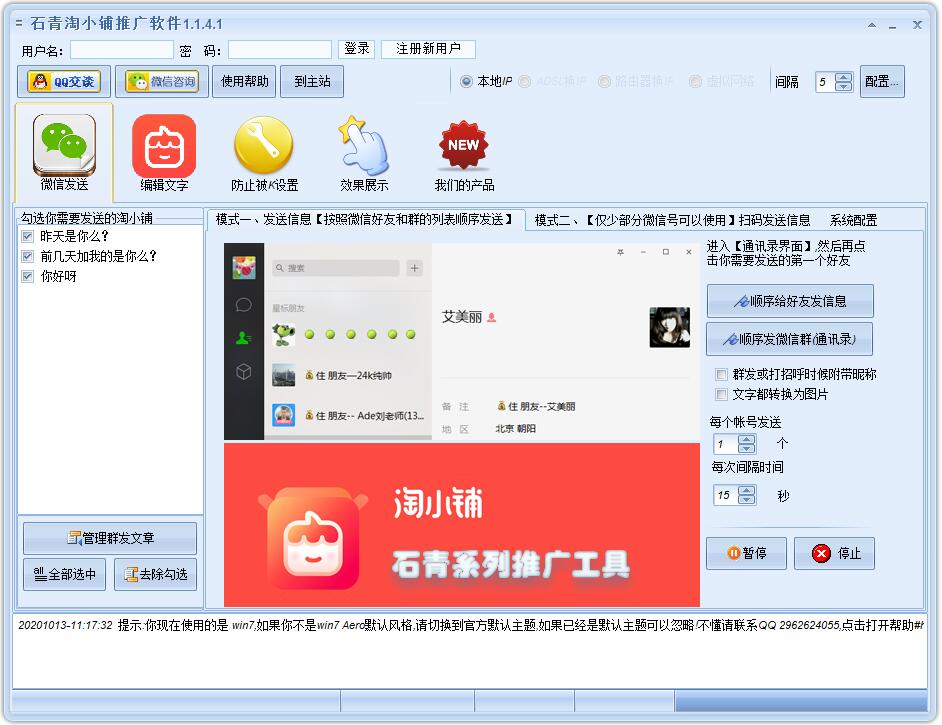The image size is (942, 725).
Task: Open the 效果展示 showcase icon
Action: pos(364,153)
